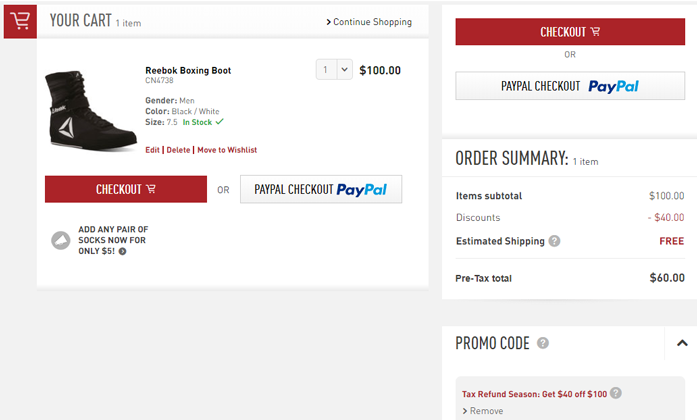Click the Estimated Shipping help icon
697x420 pixels.
[x=554, y=241]
